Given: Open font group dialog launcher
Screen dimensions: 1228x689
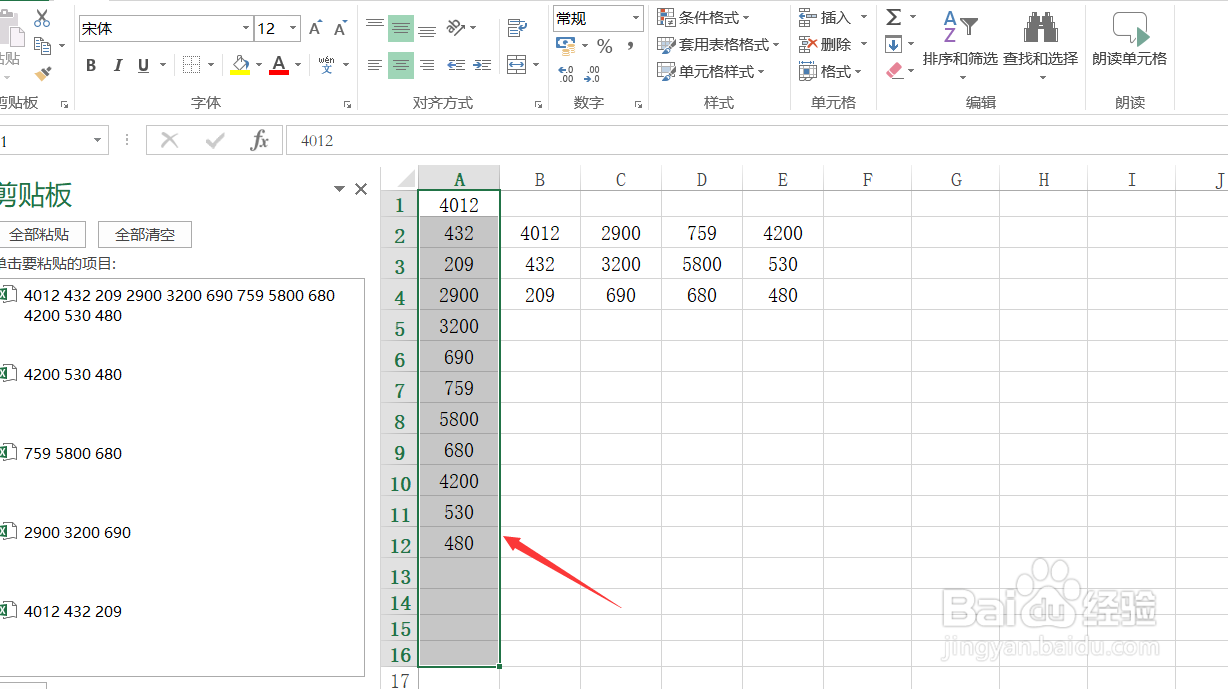Looking at the screenshot, I should click(x=348, y=104).
